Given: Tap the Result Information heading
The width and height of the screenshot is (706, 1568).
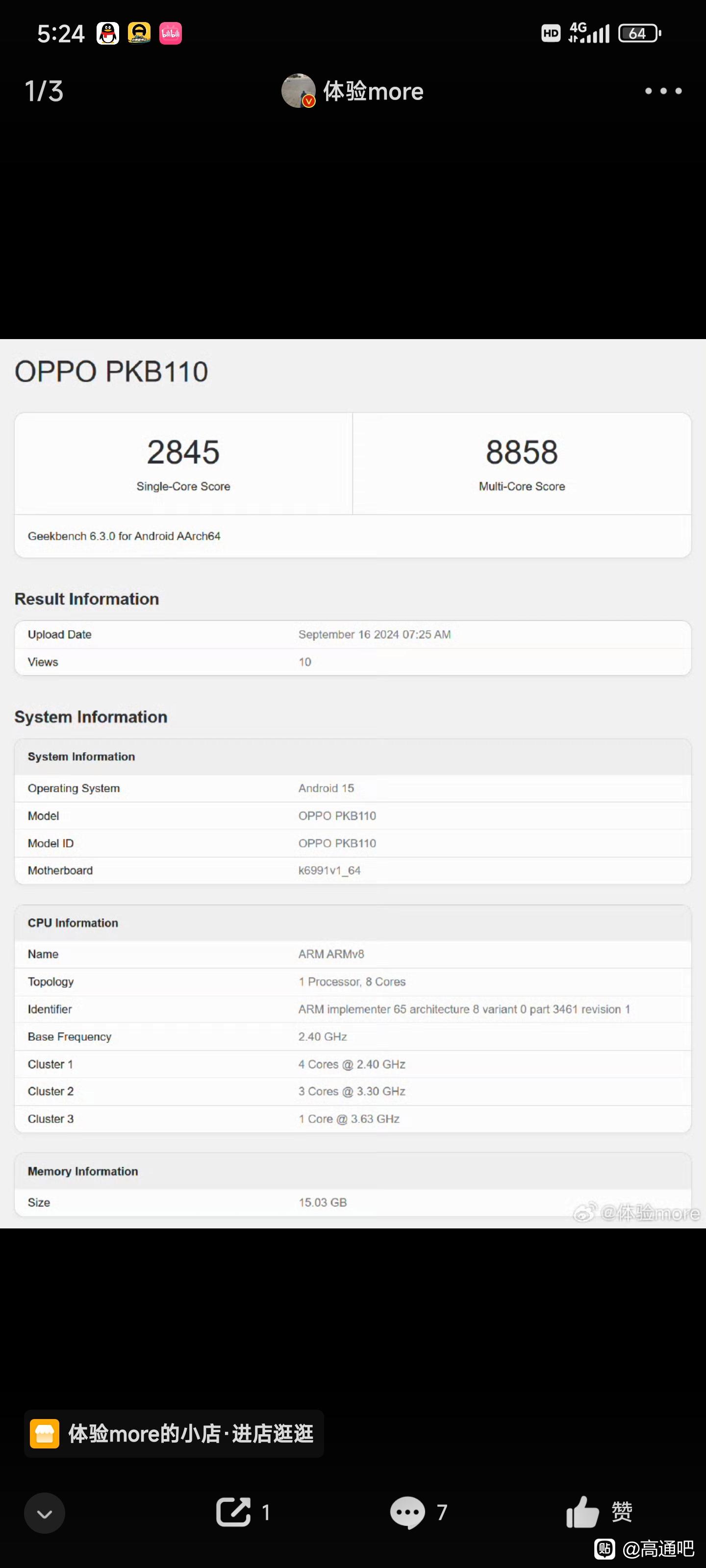Looking at the screenshot, I should click(86, 599).
